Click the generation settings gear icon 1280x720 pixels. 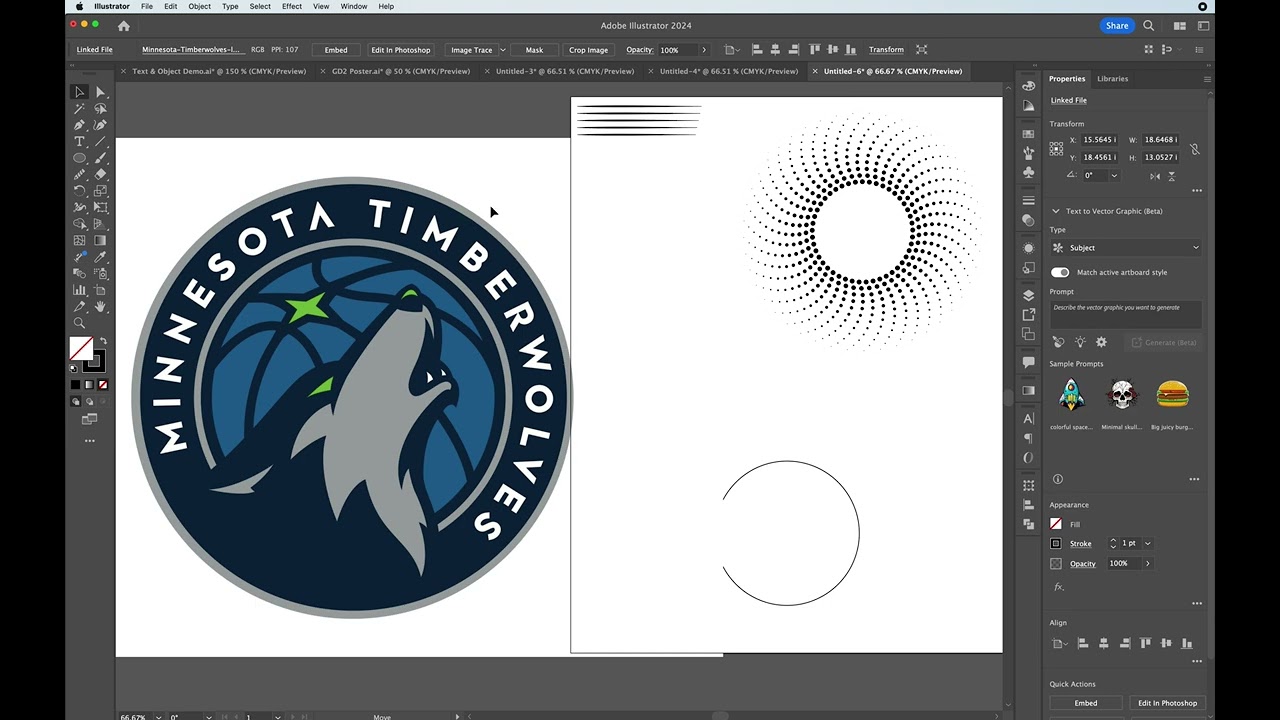coord(1101,342)
